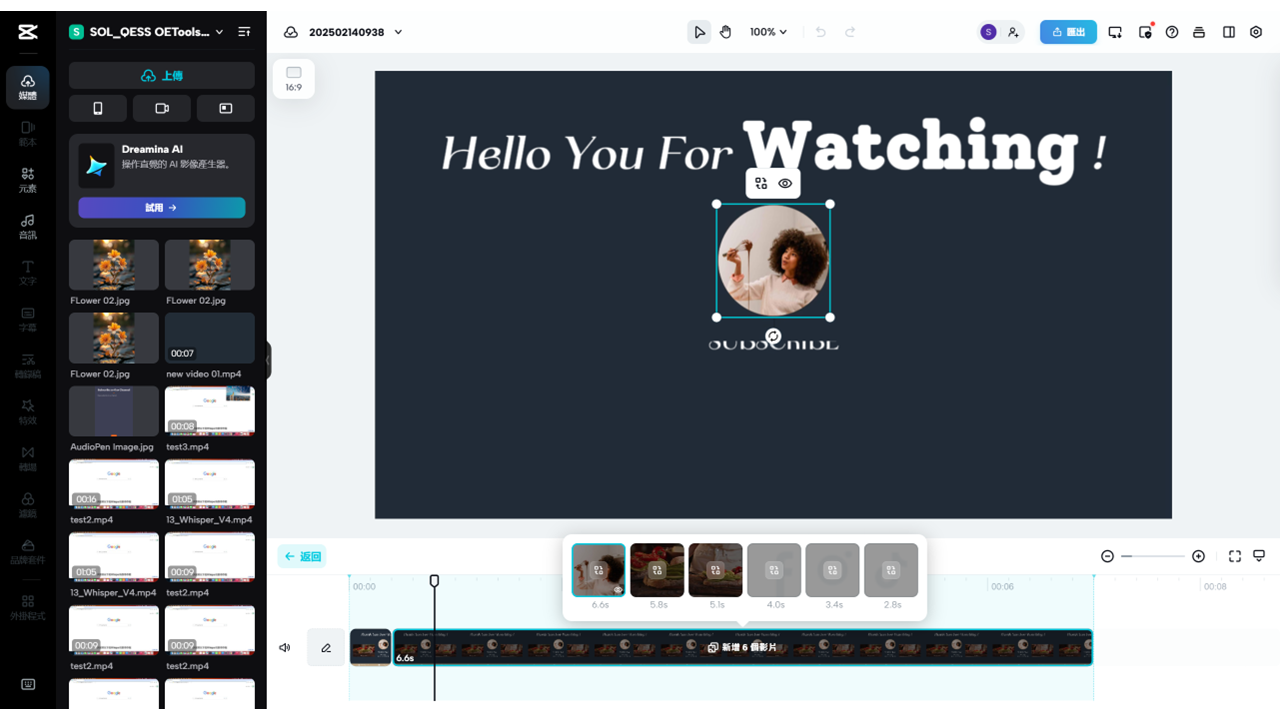Toggle visibility eye icon above selected image

(786, 184)
